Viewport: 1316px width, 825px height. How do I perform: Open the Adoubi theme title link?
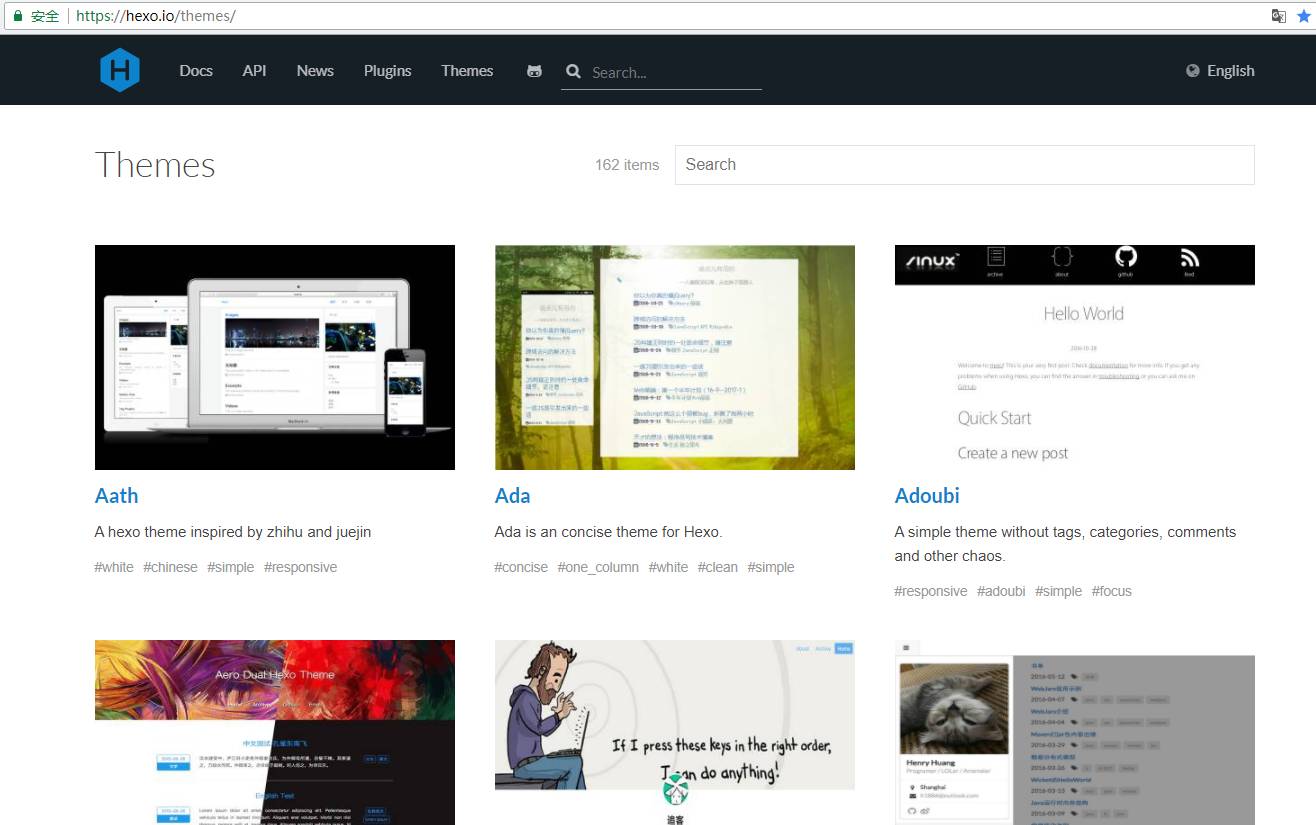[x=927, y=496]
